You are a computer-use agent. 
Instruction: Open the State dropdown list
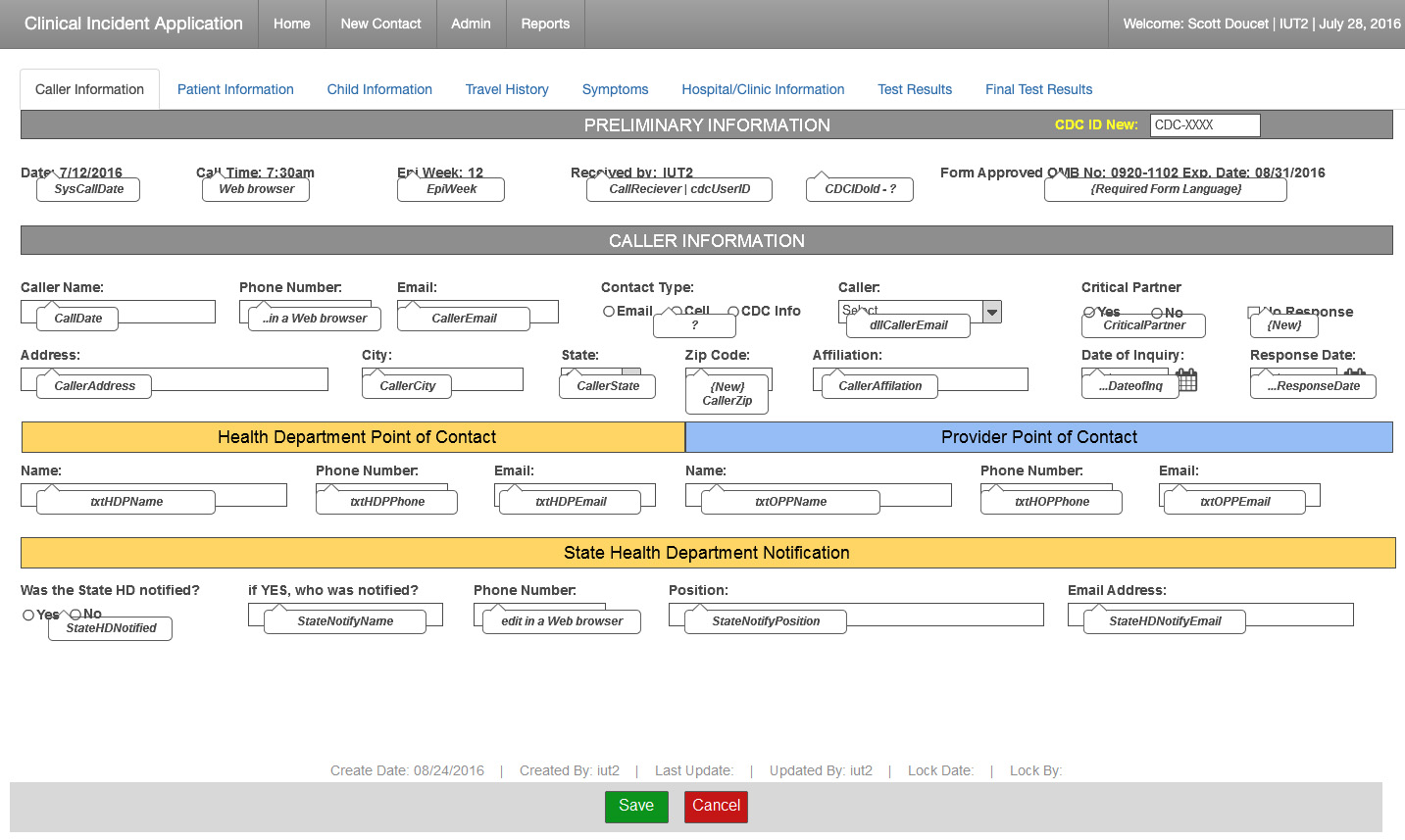point(631,373)
